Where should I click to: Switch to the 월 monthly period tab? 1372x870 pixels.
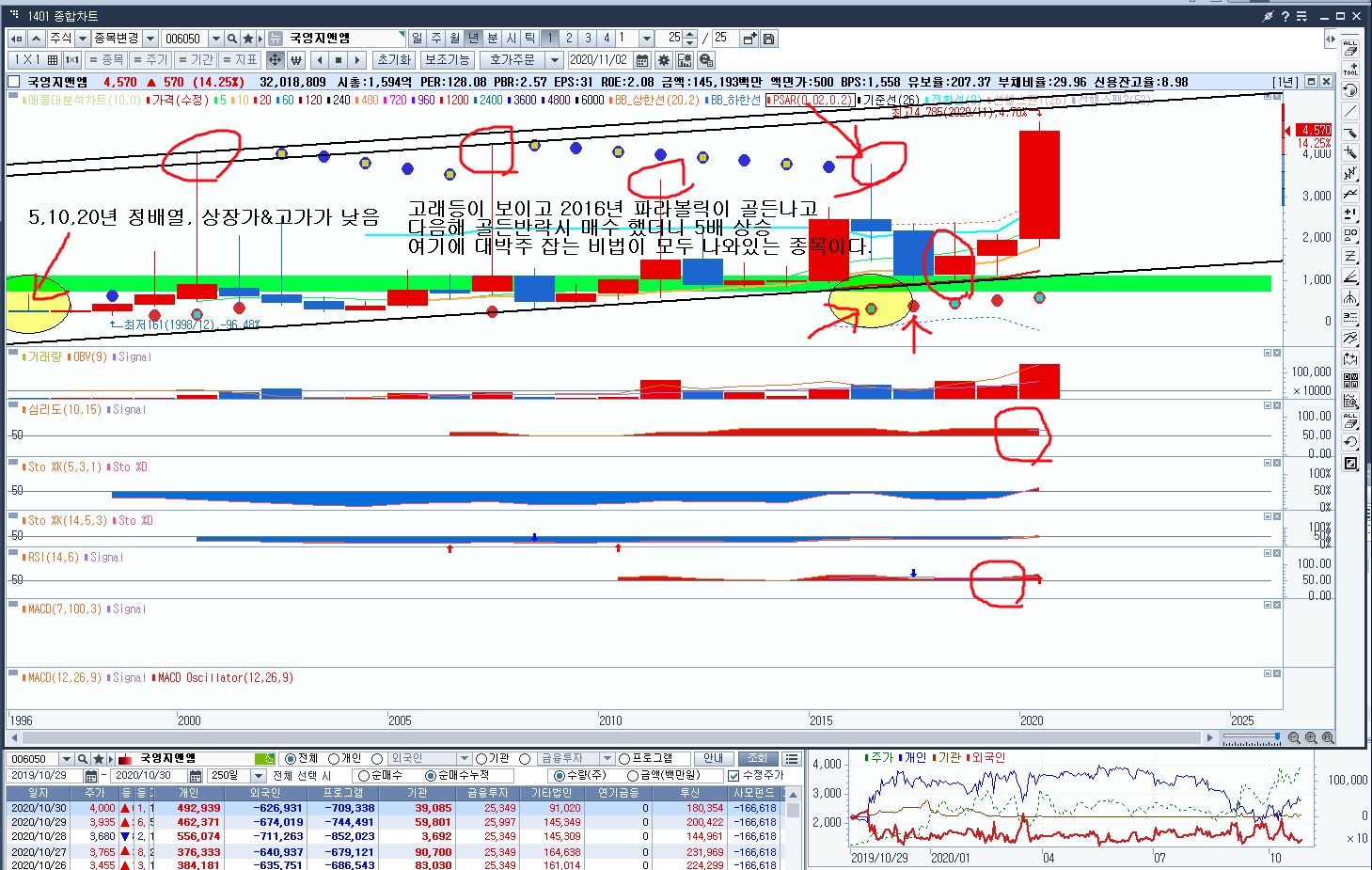click(x=455, y=39)
